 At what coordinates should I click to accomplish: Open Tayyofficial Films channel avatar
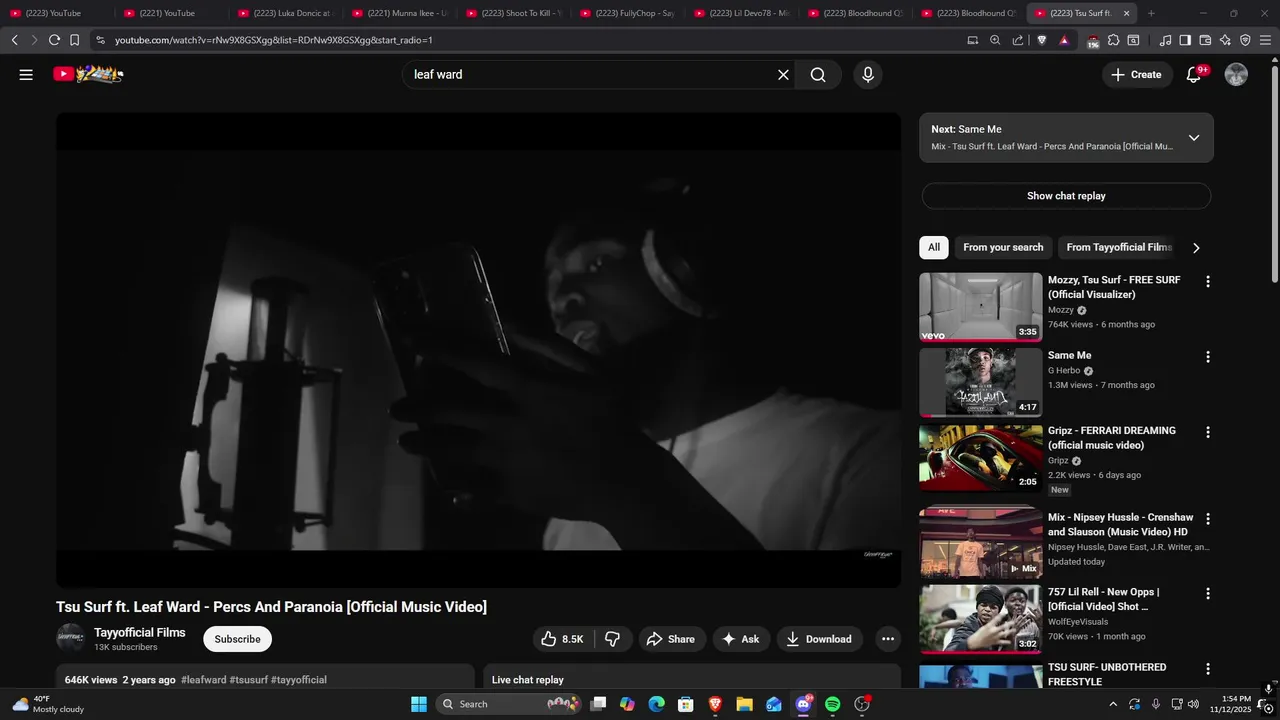[71, 639]
